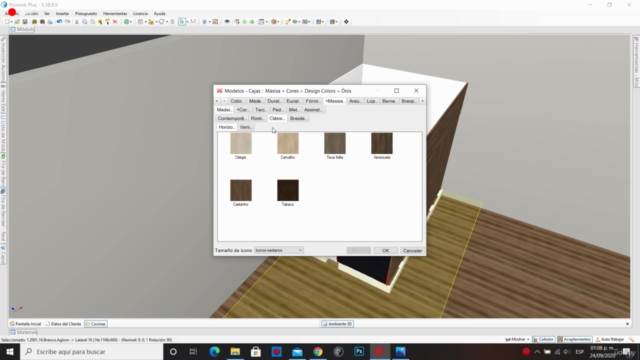Image resolution: width=640 pixels, height=360 pixels.
Task: Click the New file toolbar icon
Action: pyautogui.click(x=7, y=22)
